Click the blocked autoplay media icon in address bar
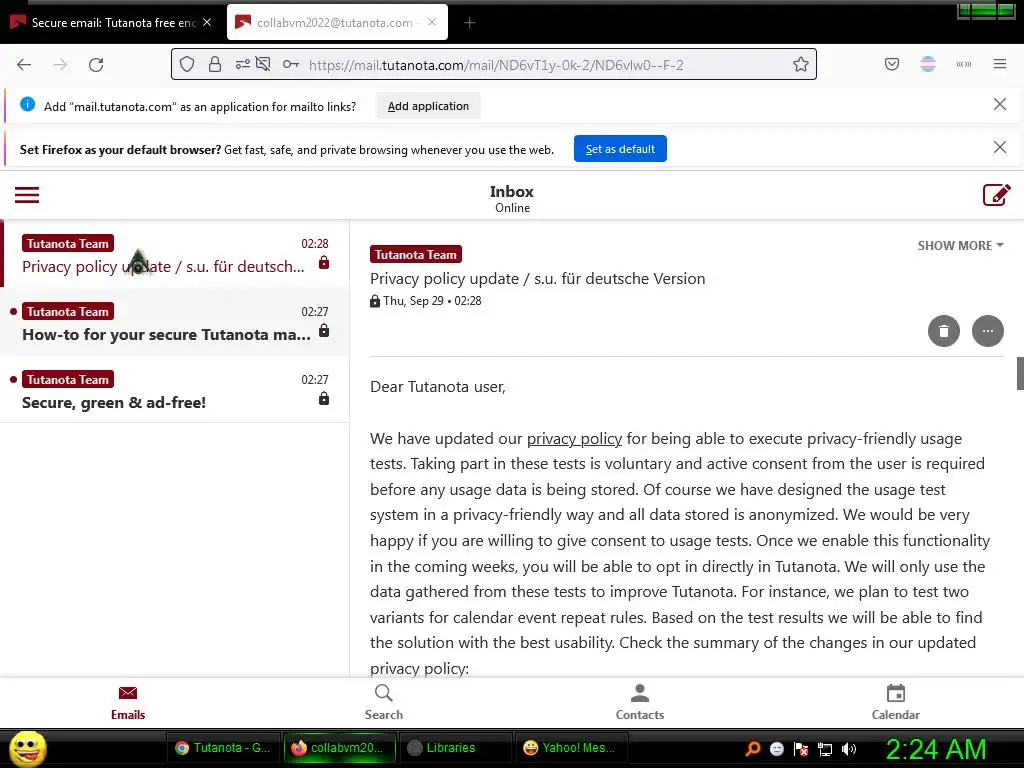This screenshot has height=768, width=1024. click(263, 64)
